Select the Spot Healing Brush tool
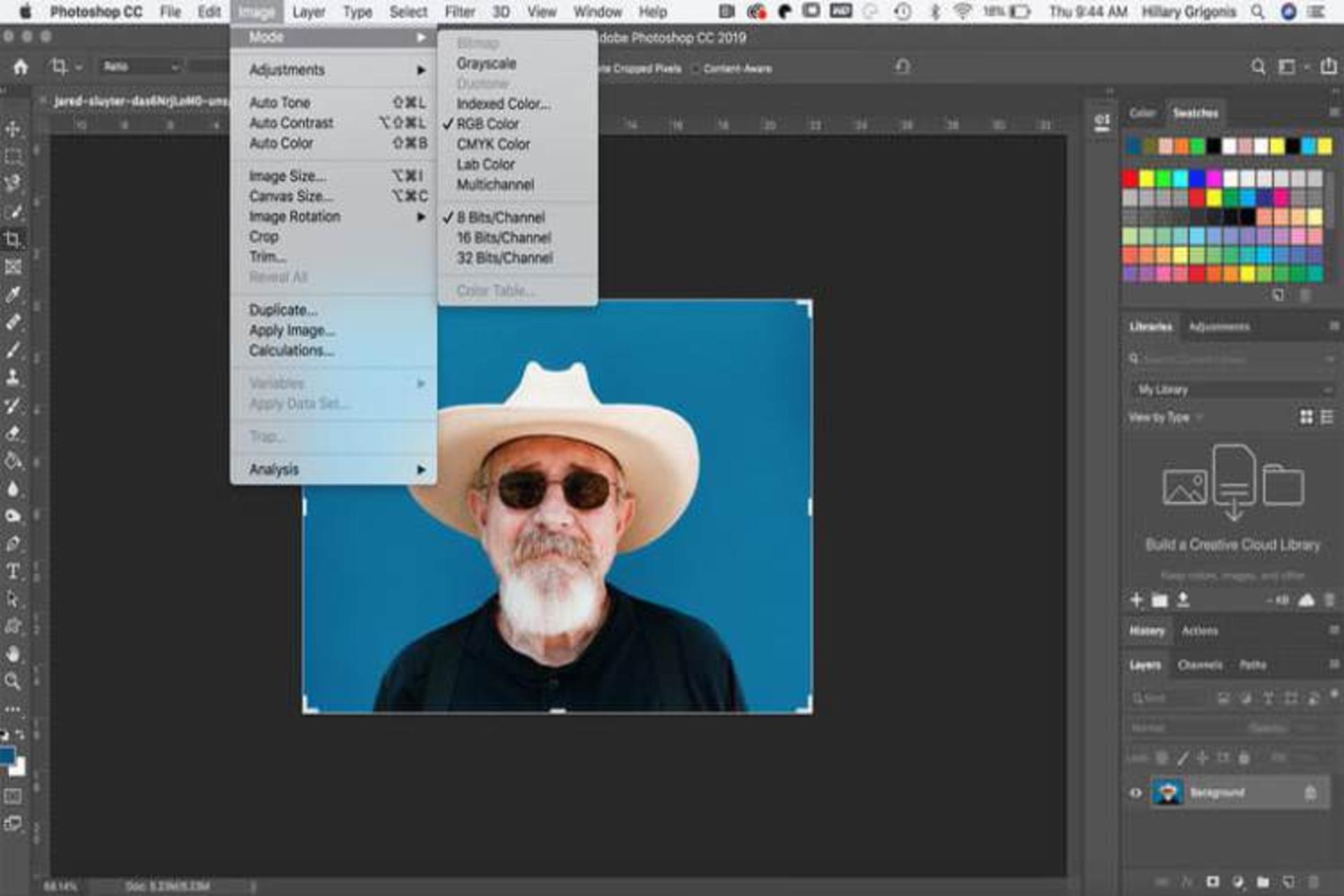1344x896 pixels. coord(13,322)
